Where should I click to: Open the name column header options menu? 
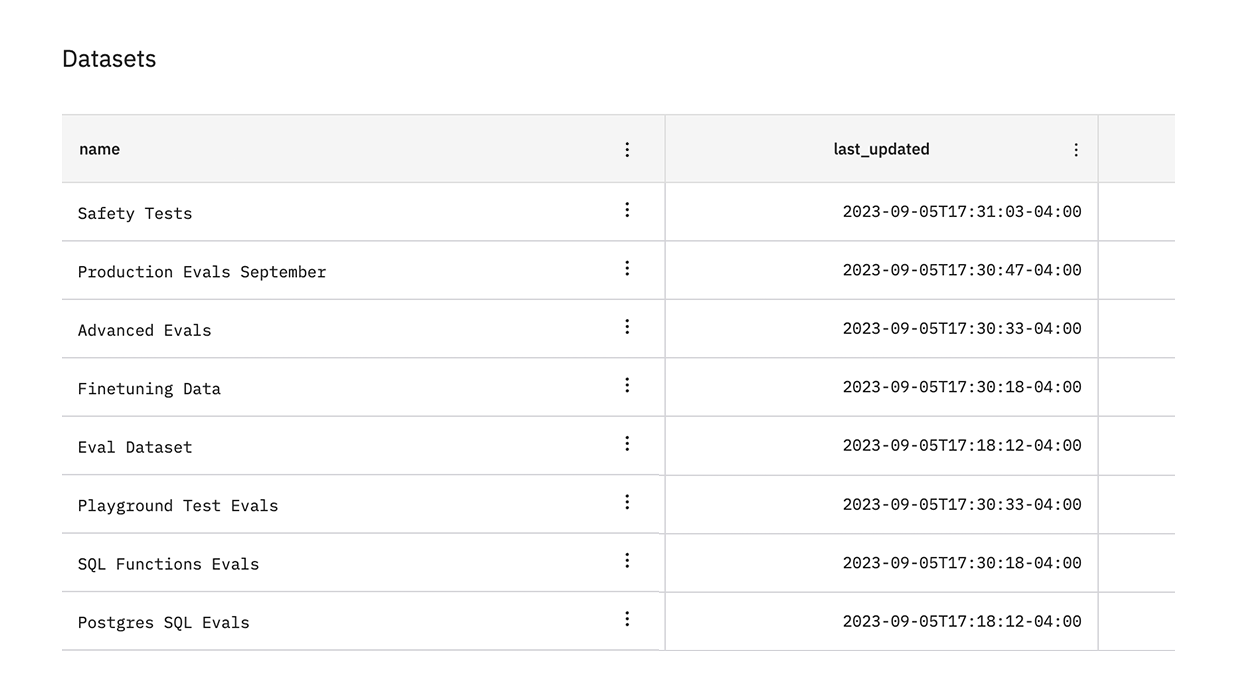click(627, 149)
